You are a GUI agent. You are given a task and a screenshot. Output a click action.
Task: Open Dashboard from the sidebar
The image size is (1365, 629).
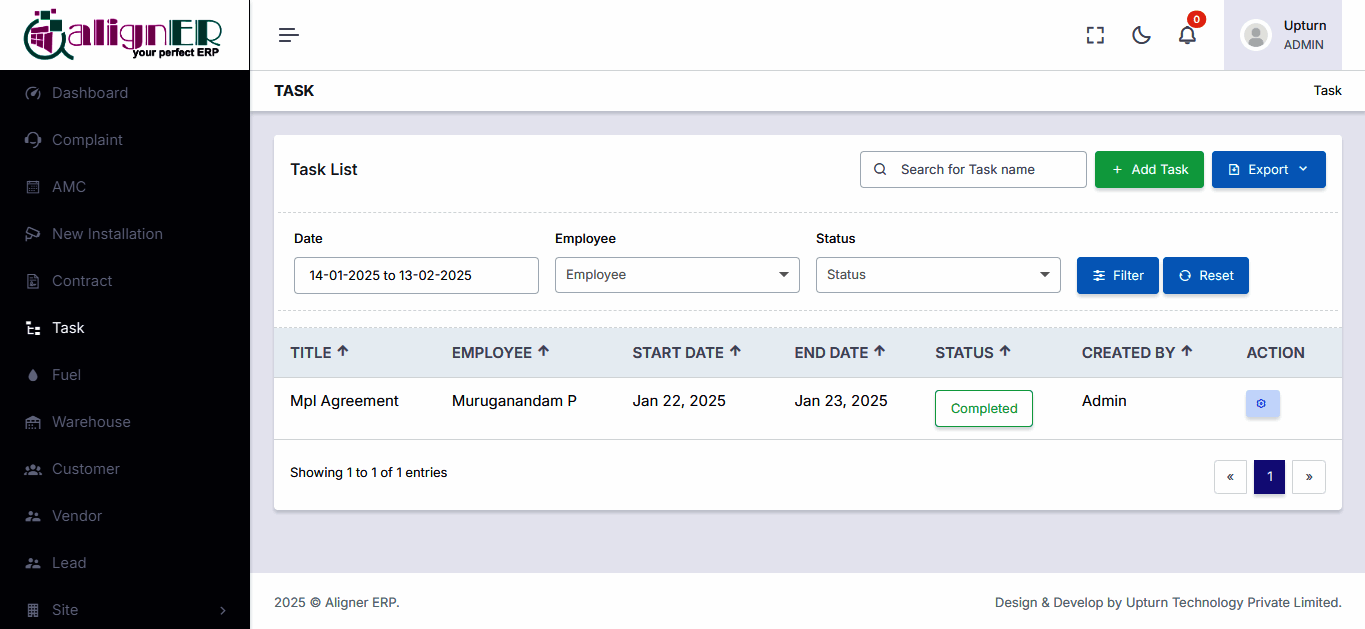click(90, 93)
